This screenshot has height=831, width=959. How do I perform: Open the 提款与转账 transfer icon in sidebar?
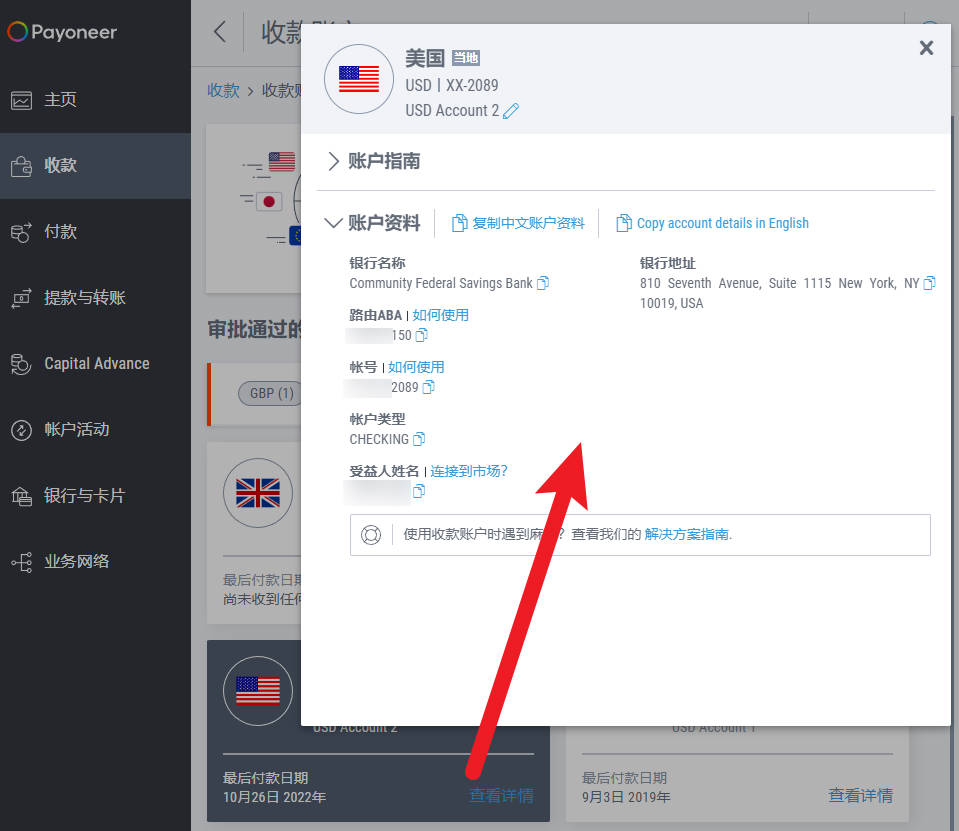click(x=21, y=298)
